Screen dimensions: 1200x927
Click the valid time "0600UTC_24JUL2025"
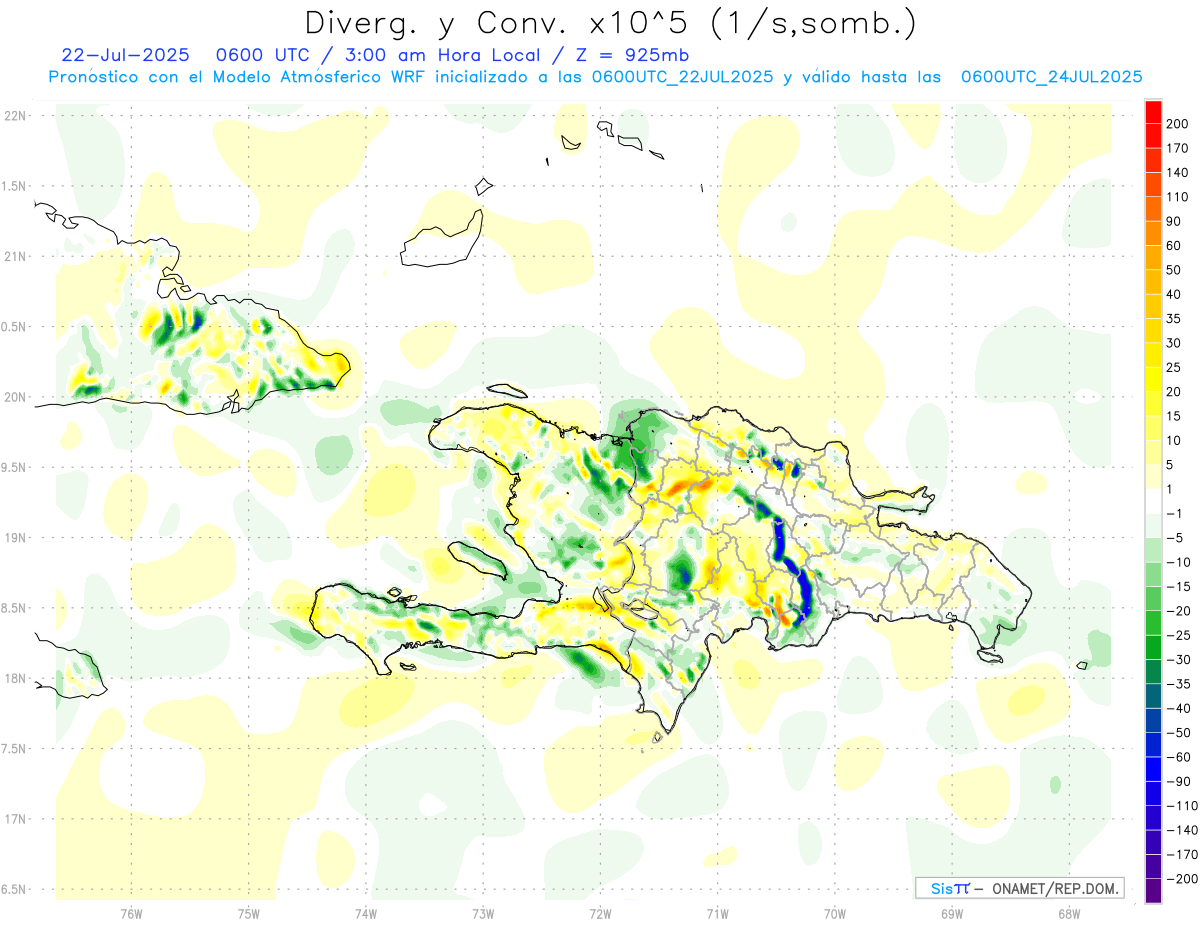(x=1052, y=77)
